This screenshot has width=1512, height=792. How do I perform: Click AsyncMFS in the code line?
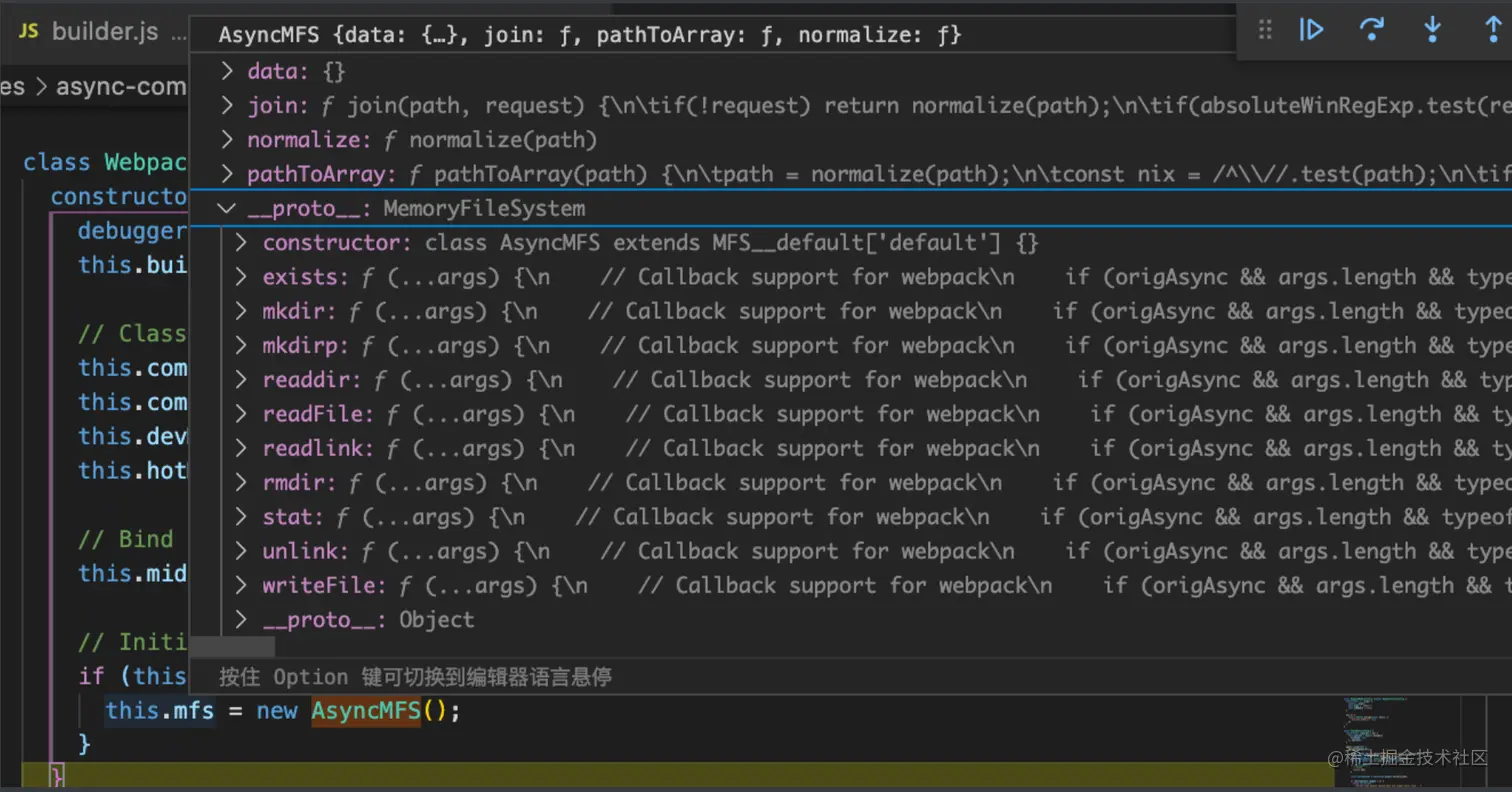(x=366, y=711)
